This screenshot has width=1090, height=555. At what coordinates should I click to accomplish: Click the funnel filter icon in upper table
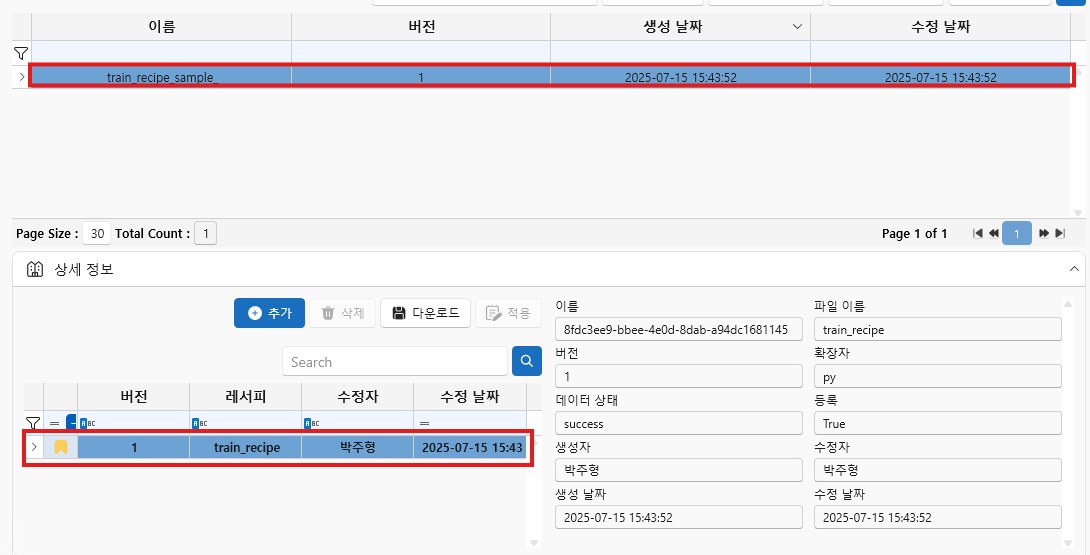[20, 53]
